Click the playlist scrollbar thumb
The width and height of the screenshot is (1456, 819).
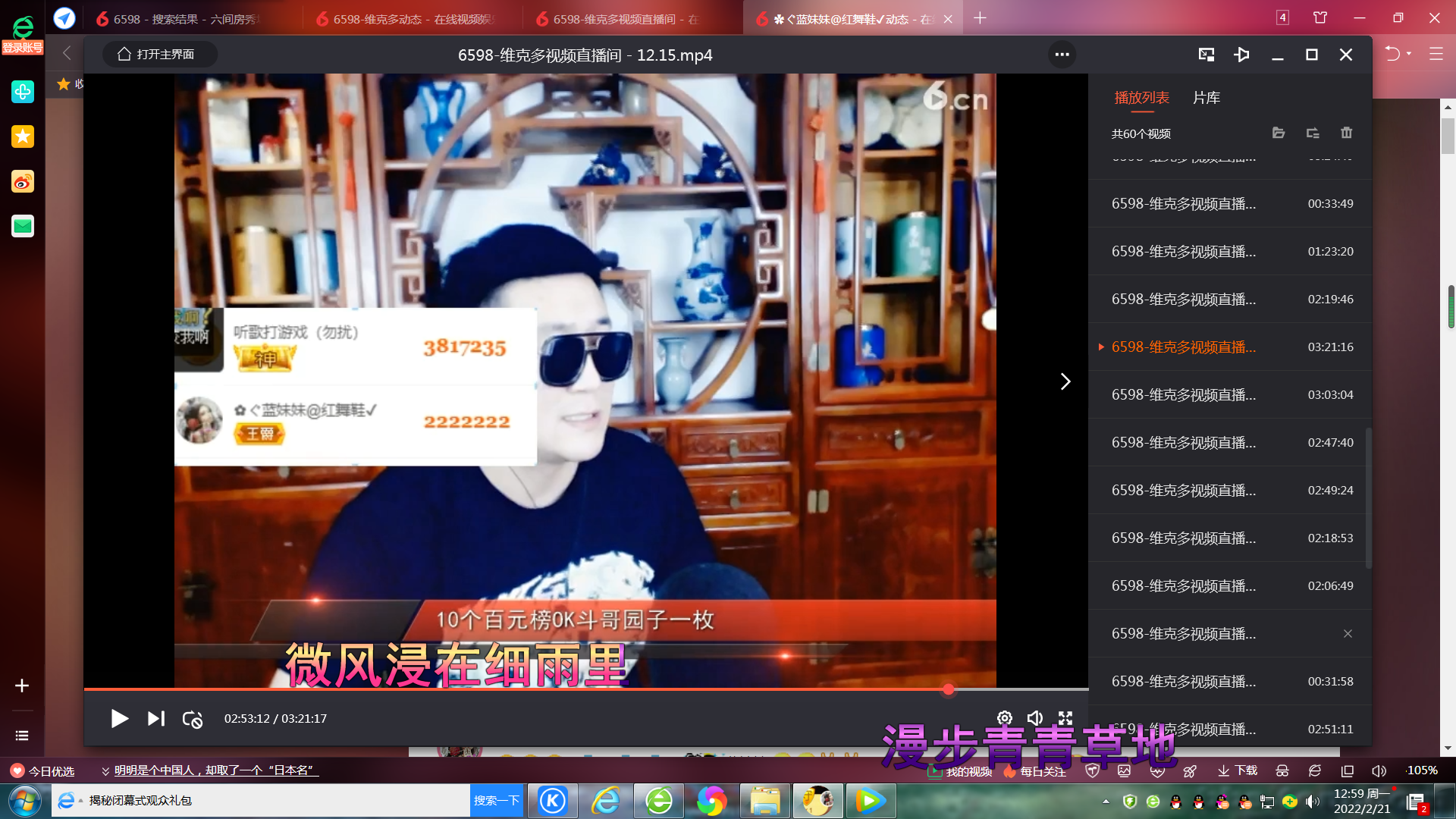[x=1369, y=498]
